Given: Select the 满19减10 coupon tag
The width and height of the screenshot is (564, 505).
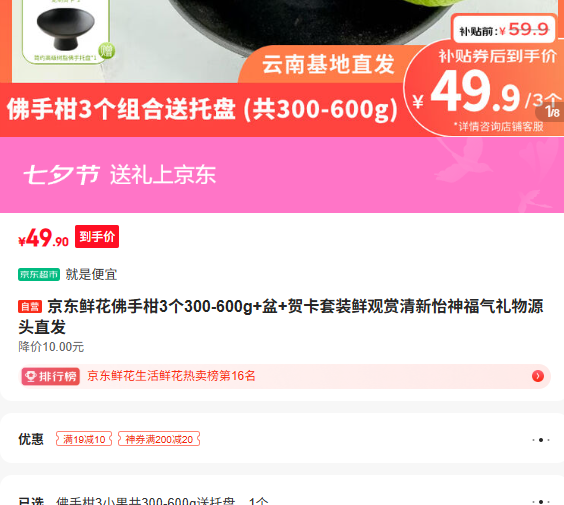Looking at the screenshot, I should coord(84,439).
